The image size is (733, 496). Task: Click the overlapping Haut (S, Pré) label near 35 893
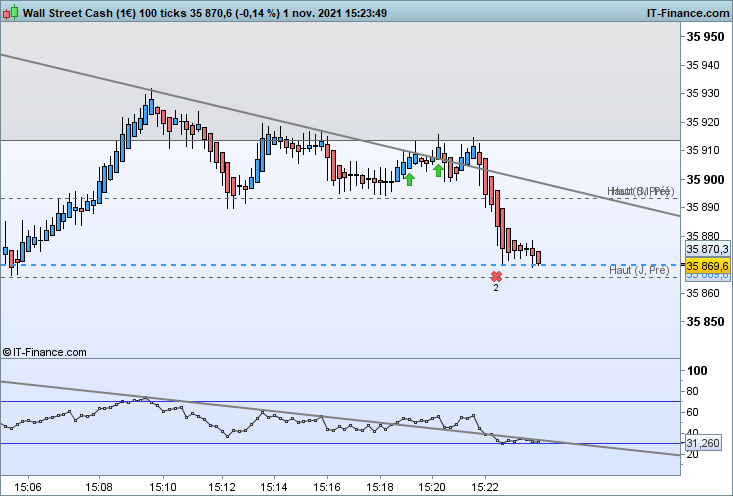pos(640,191)
